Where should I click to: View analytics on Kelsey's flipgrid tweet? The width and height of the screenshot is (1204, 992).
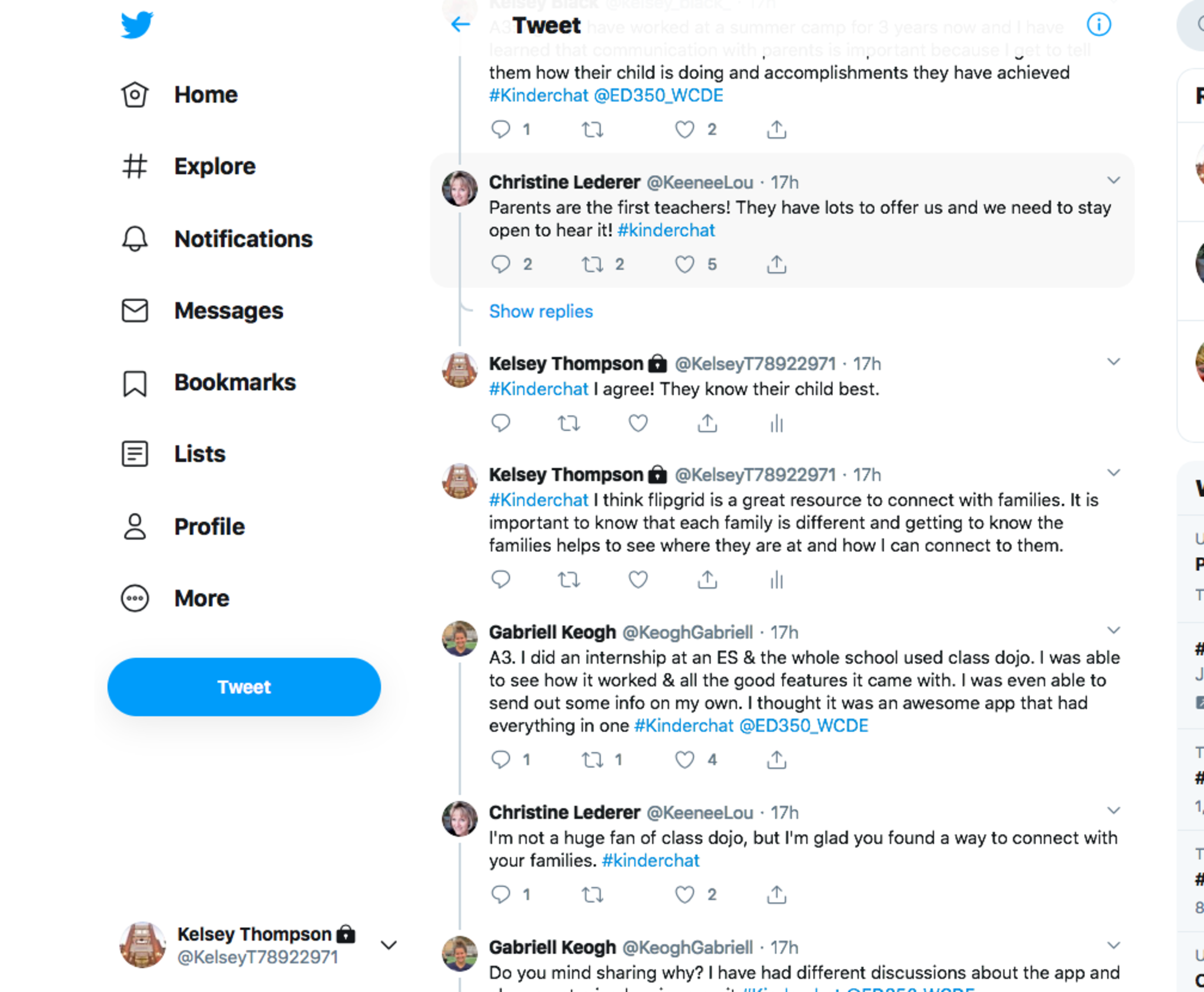777,580
